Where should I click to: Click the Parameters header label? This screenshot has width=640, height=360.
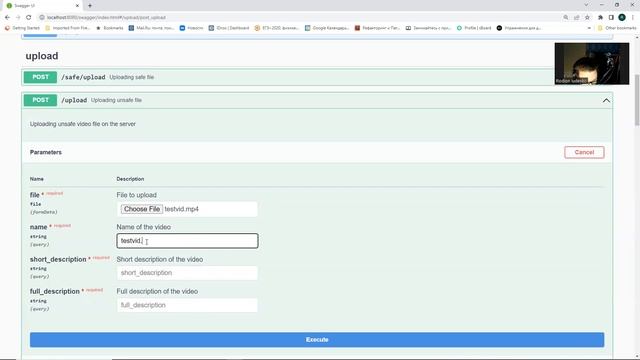coord(46,152)
